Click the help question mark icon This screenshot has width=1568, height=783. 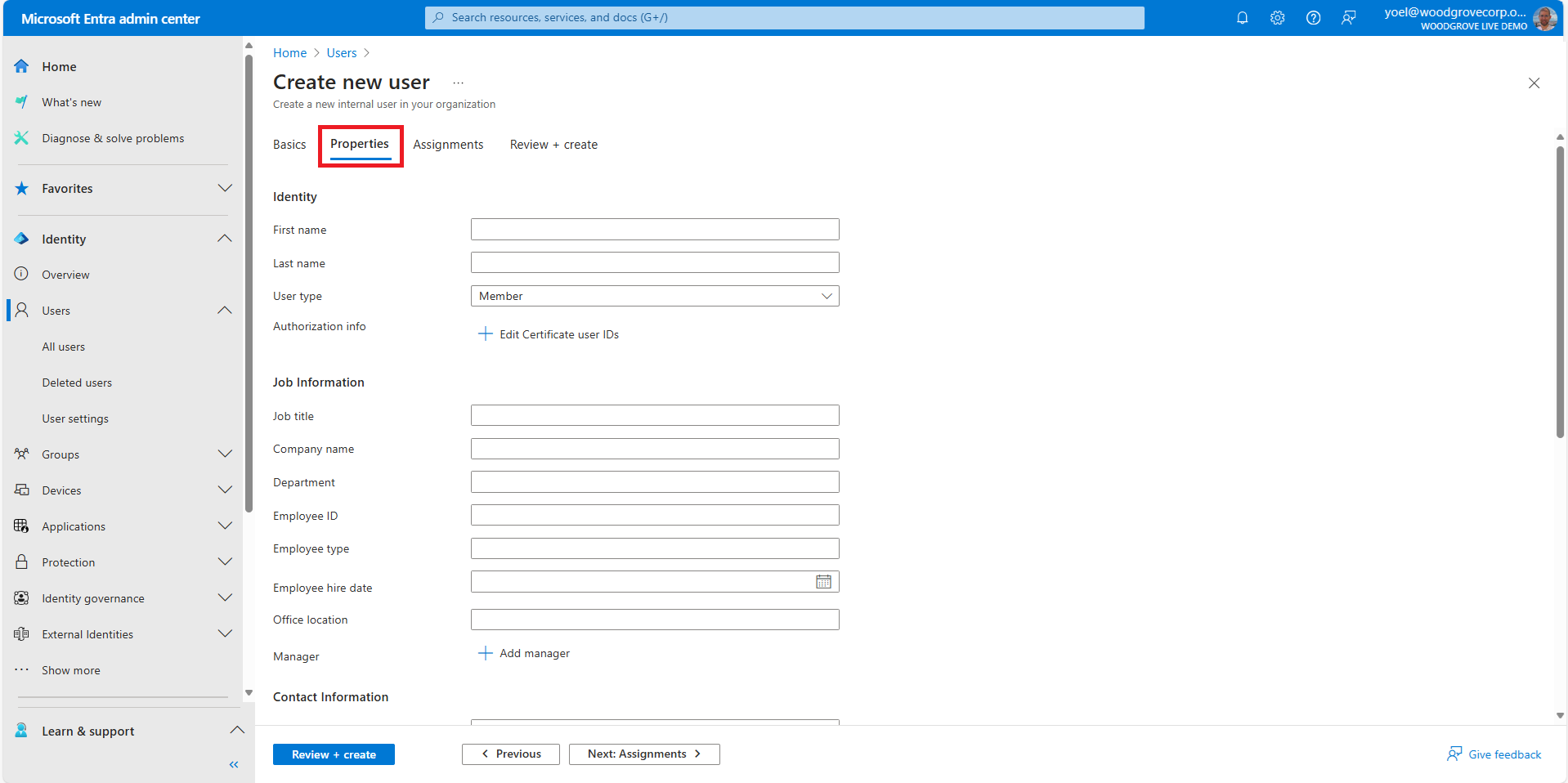(x=1313, y=18)
